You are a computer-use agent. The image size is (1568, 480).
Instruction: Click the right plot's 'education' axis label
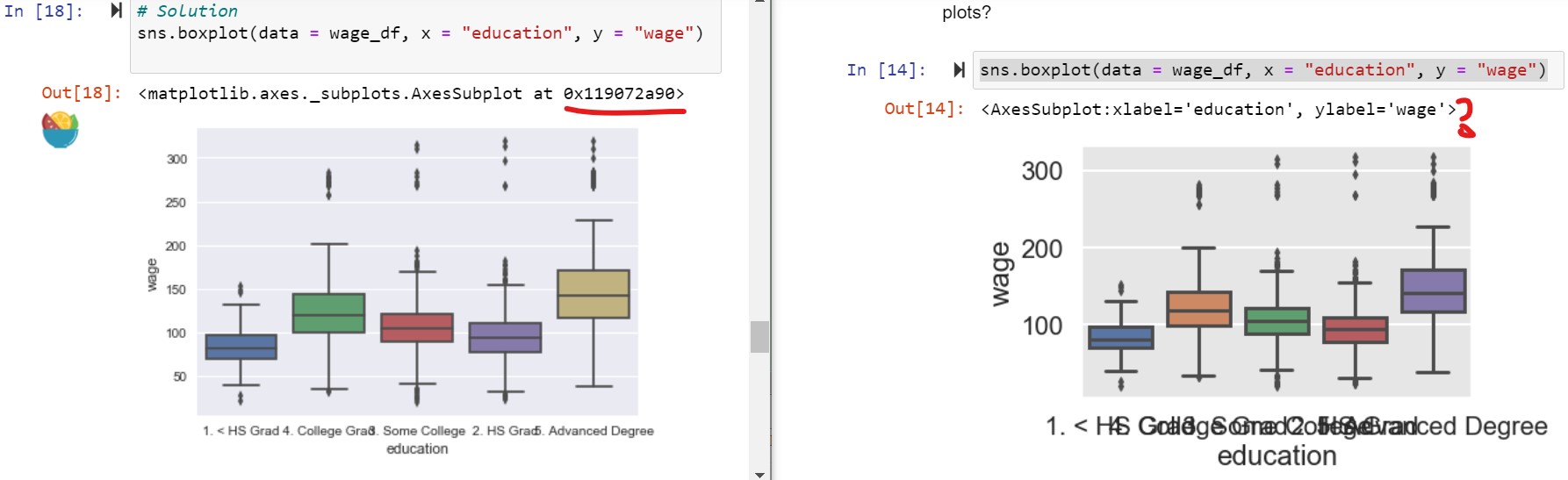(x=1277, y=456)
